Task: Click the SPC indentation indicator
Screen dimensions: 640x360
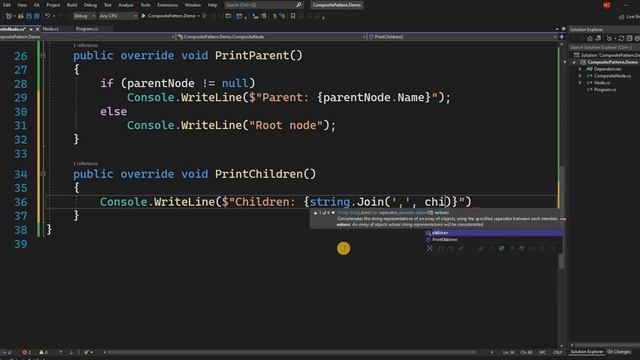Action: click(x=542, y=352)
